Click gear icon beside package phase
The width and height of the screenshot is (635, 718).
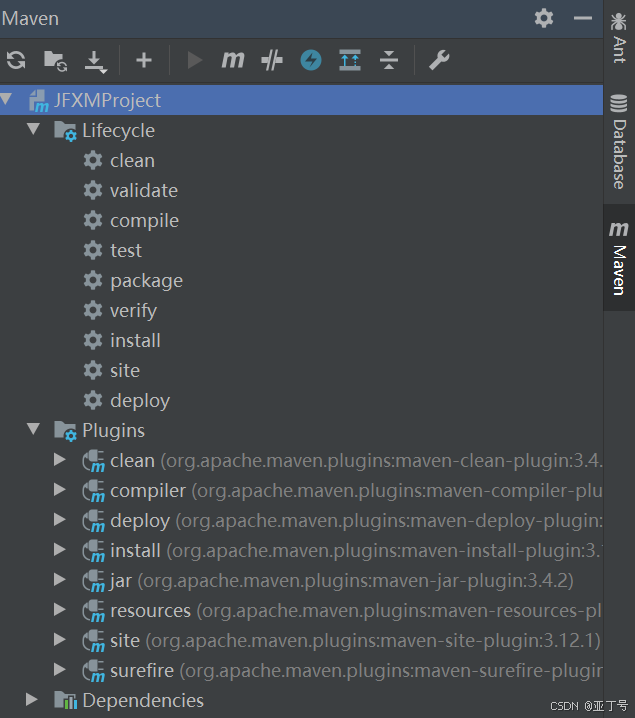pos(93,280)
